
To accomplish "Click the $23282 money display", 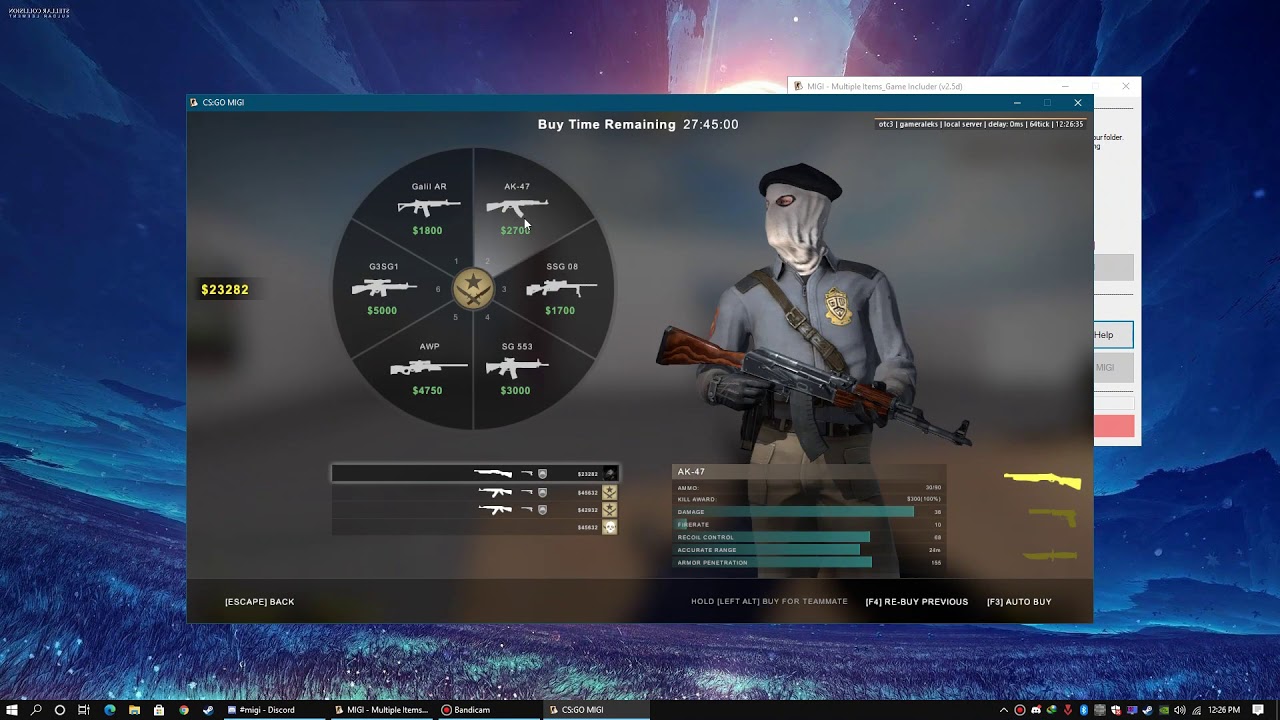I will point(225,289).
